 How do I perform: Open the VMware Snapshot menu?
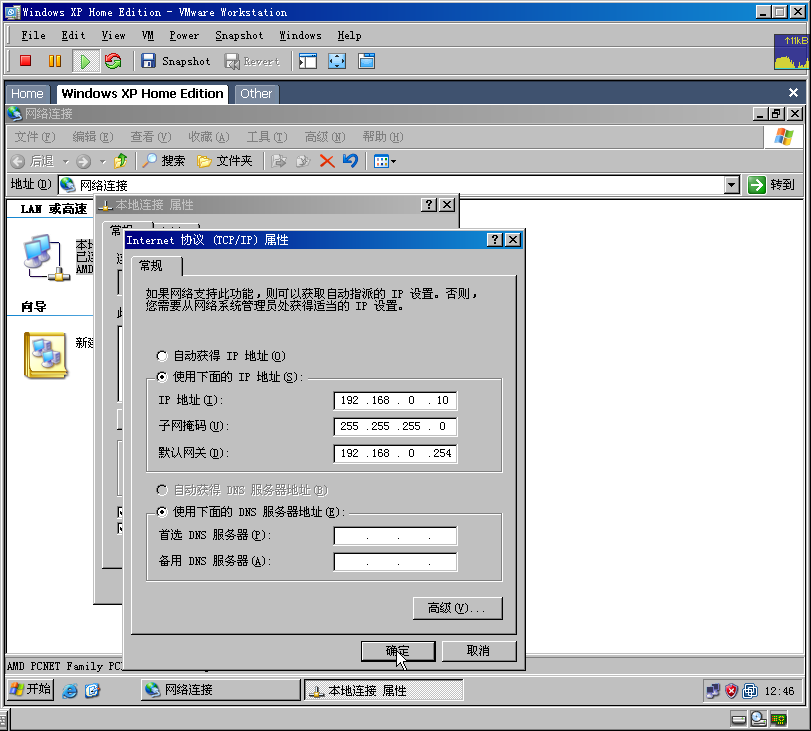click(239, 36)
